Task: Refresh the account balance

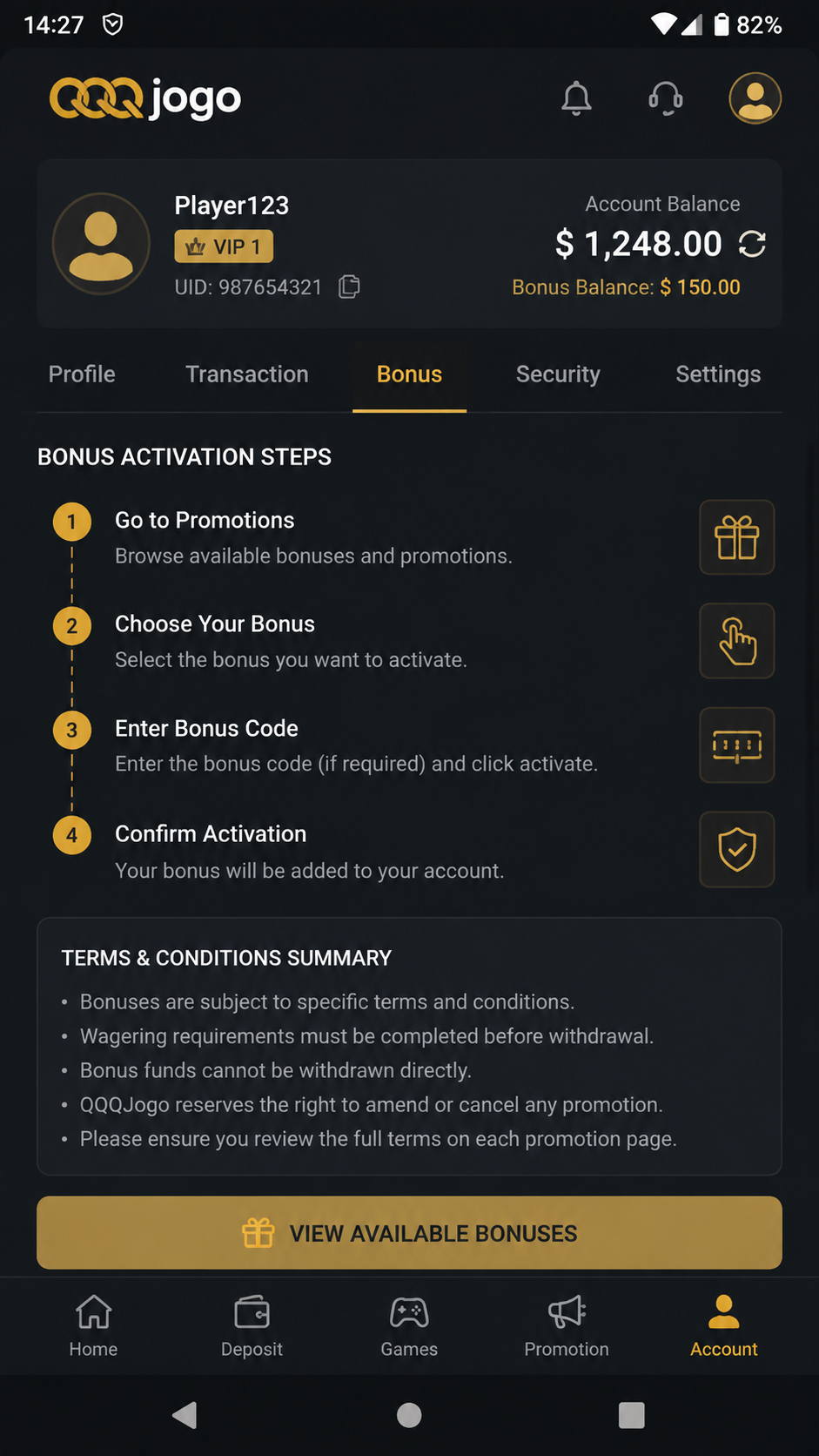Action: 752,245
